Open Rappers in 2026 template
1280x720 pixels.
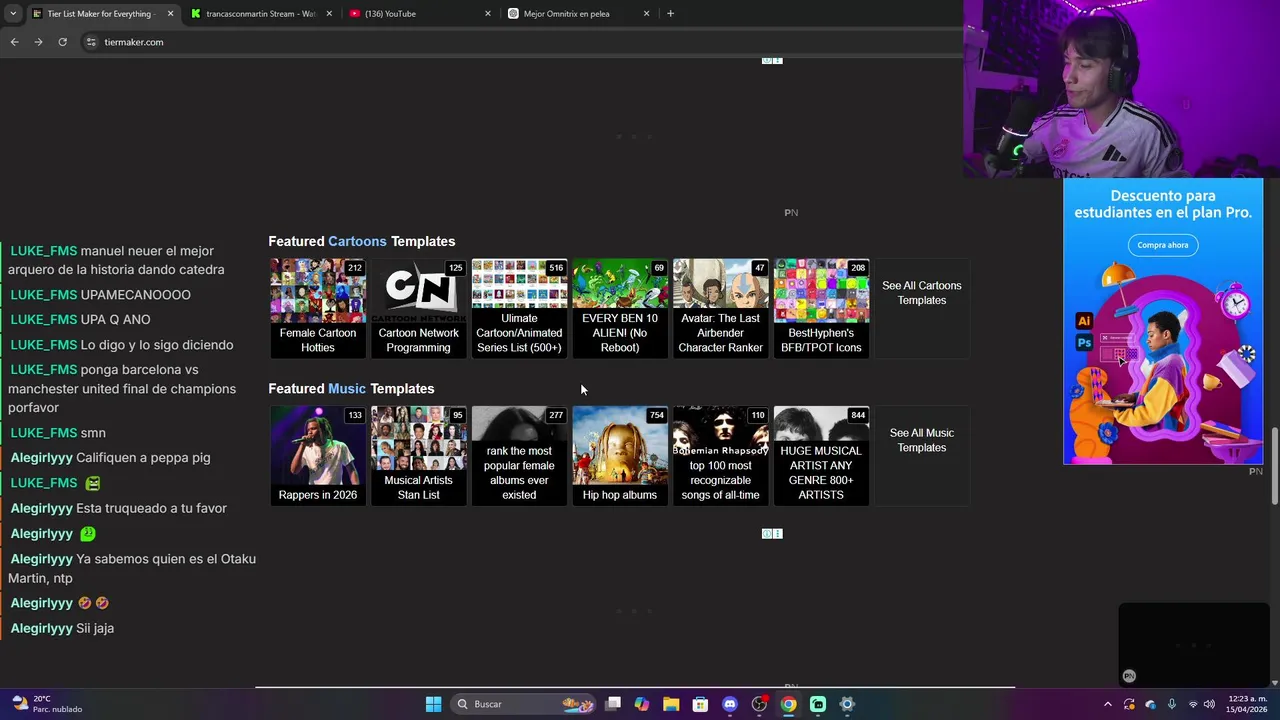(x=318, y=455)
